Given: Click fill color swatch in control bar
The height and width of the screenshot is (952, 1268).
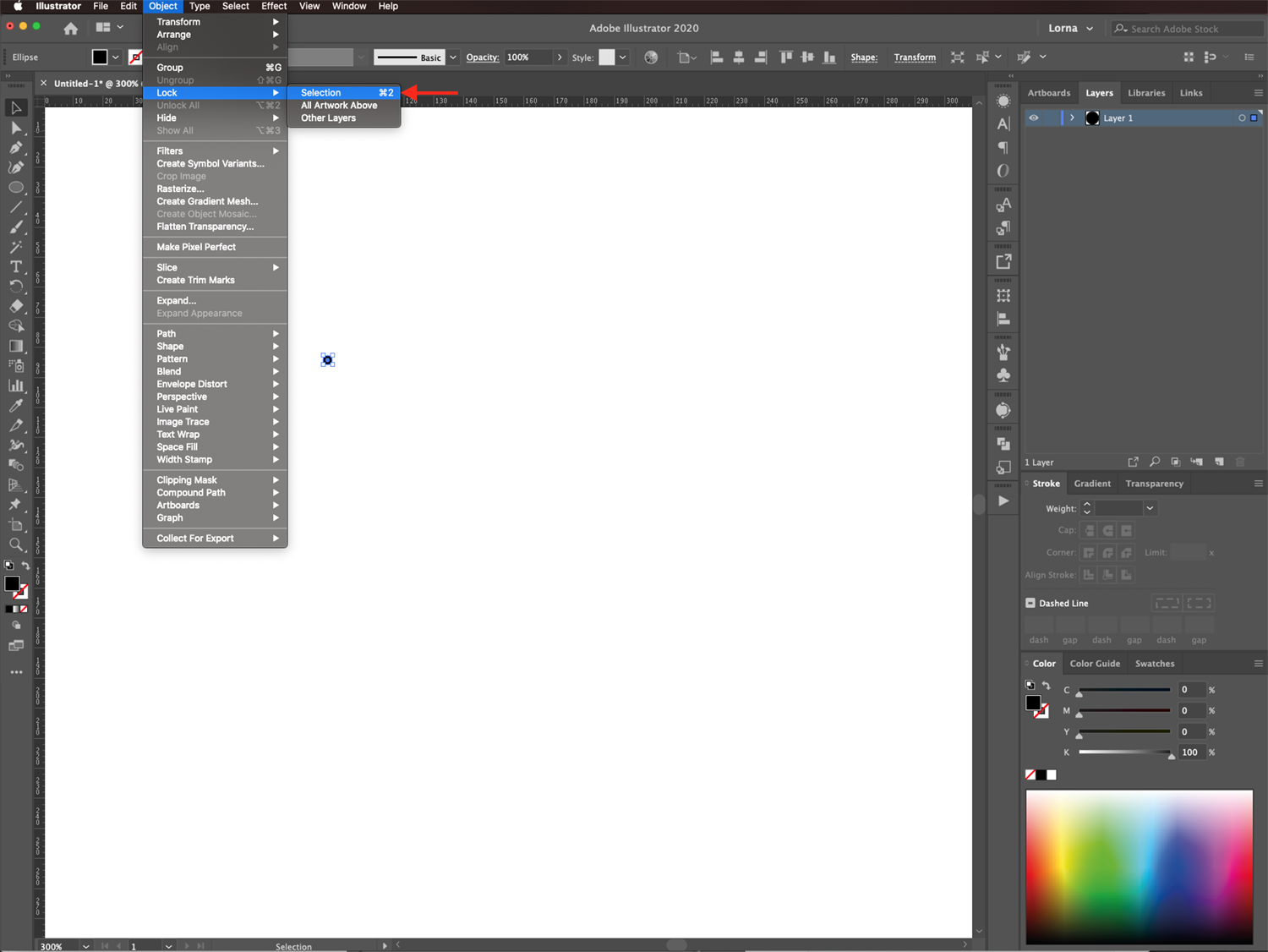Looking at the screenshot, I should (100, 57).
